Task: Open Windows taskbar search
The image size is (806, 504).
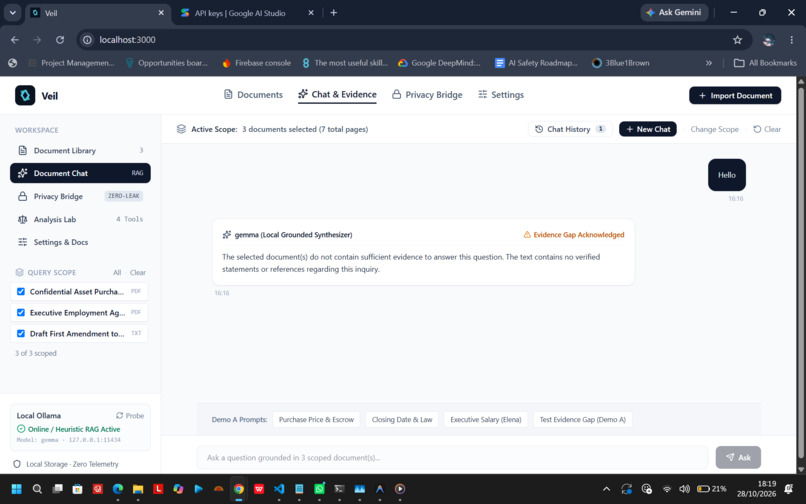Action: (37, 489)
